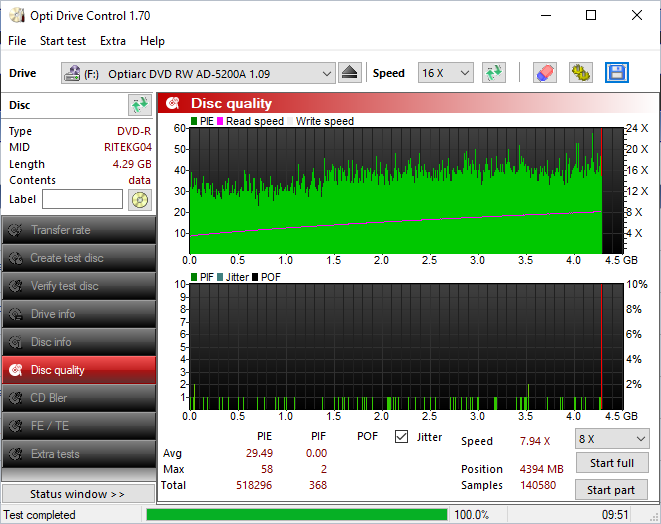
Task: Click the magenta Read speed legend swatch
Action: pos(220,121)
